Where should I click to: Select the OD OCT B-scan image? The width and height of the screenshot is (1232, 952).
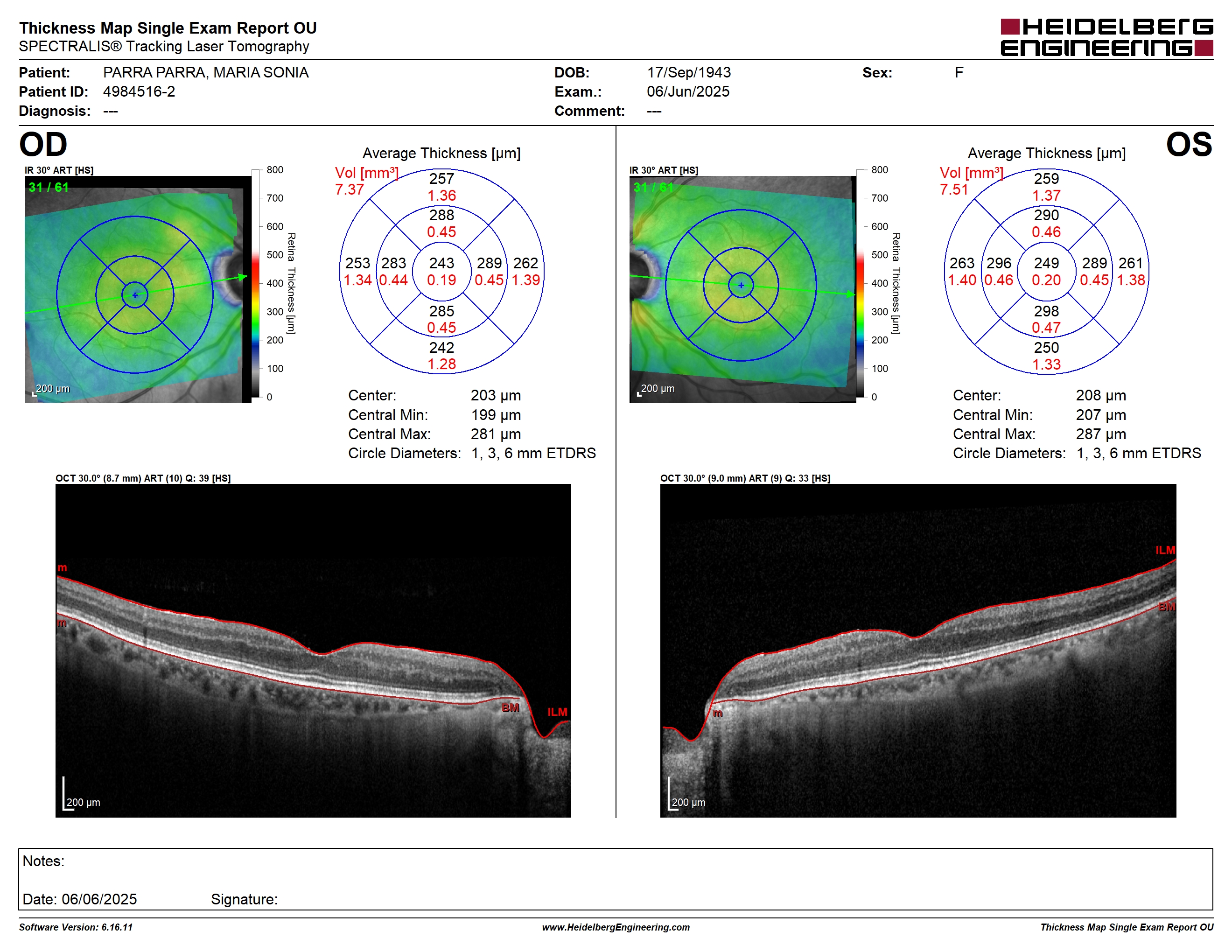click(313, 650)
